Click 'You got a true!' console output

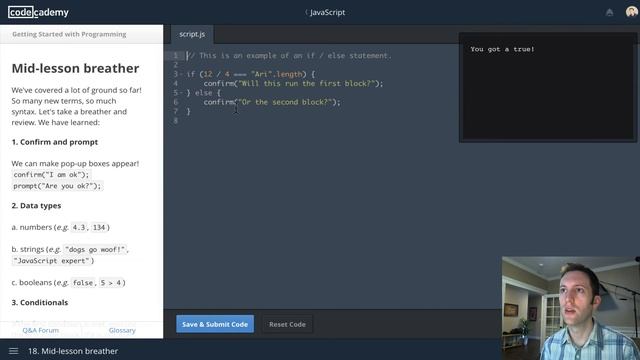coord(502,49)
